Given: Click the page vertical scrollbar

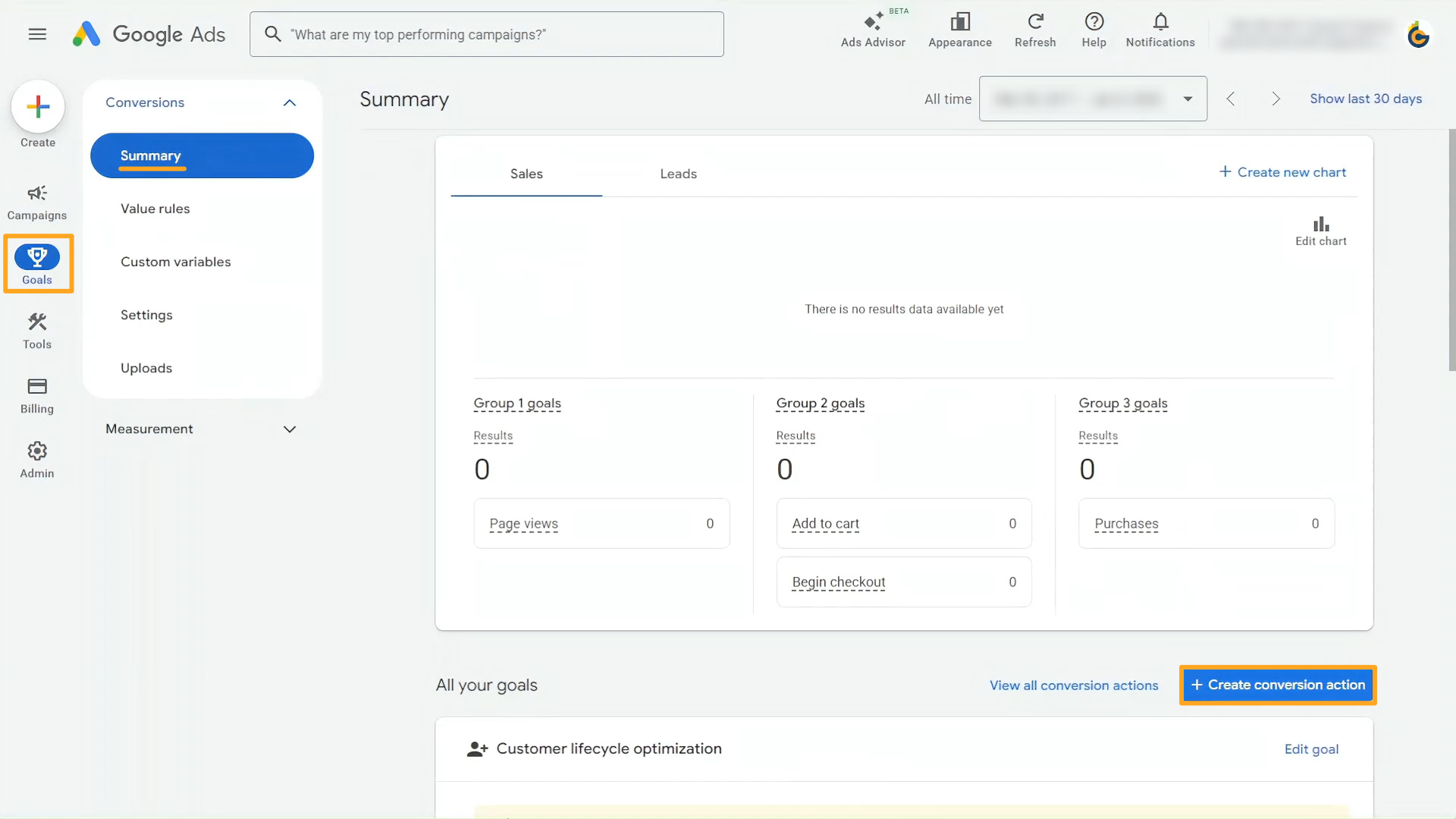Looking at the screenshot, I should [1451, 250].
